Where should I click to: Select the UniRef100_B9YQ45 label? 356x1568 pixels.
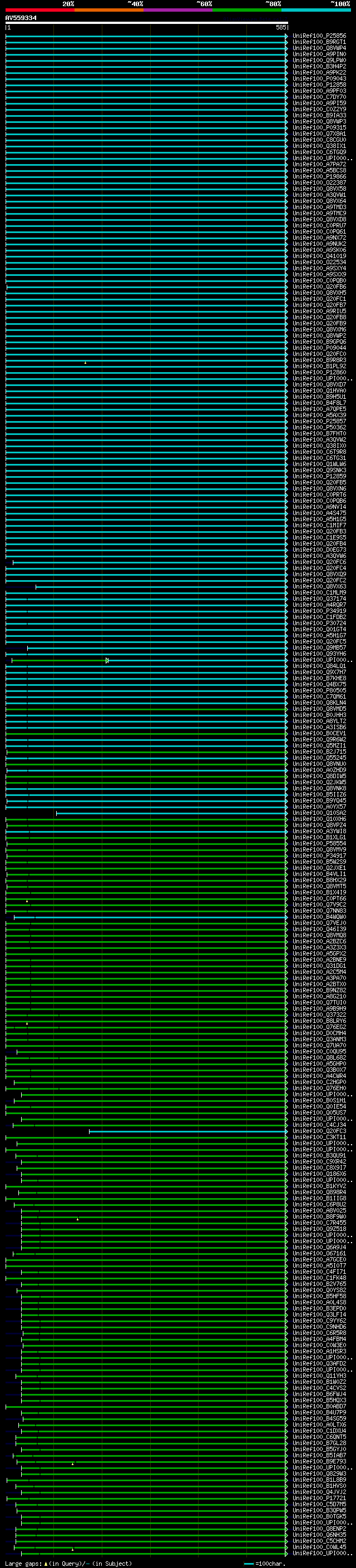(x=319, y=801)
